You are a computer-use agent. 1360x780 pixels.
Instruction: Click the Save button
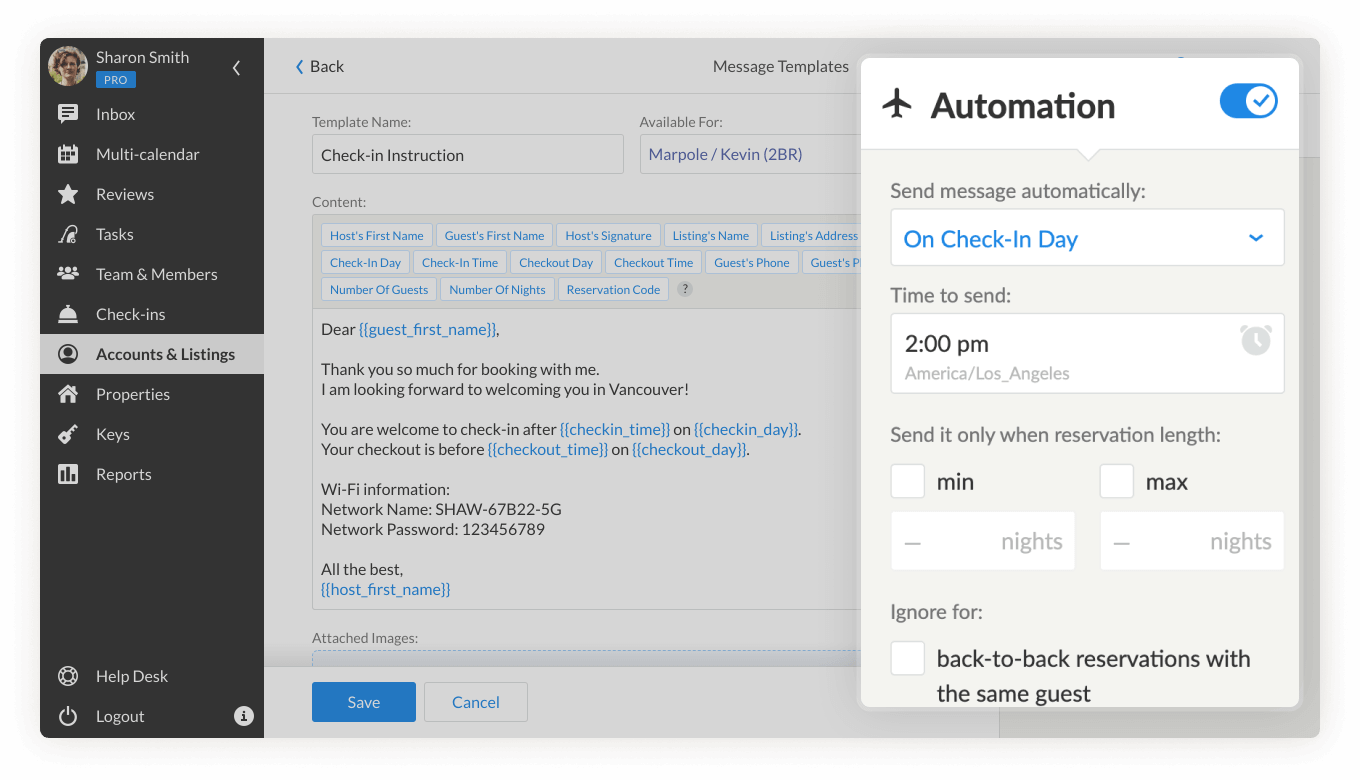coord(364,702)
